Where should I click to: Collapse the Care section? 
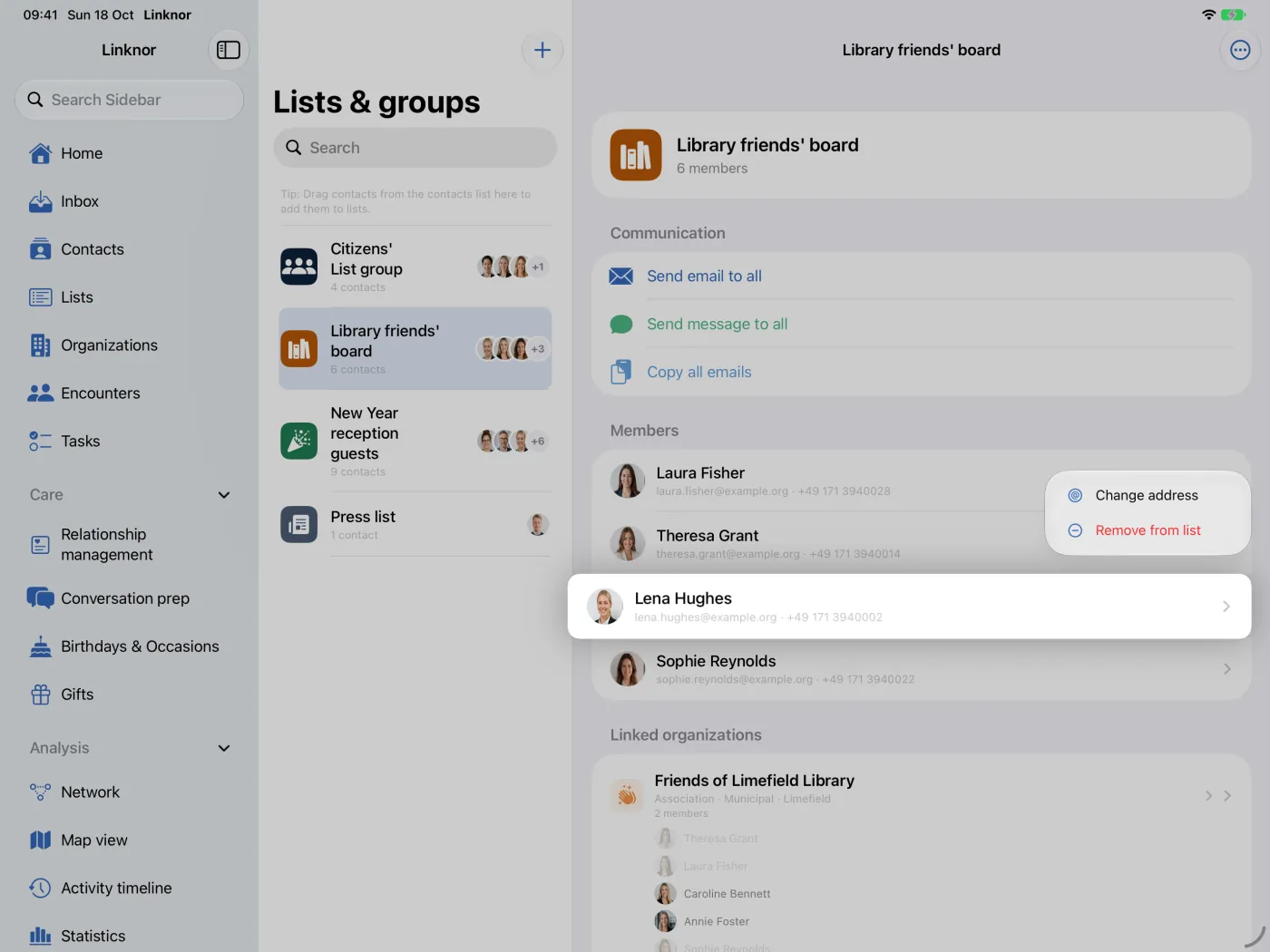coord(224,495)
